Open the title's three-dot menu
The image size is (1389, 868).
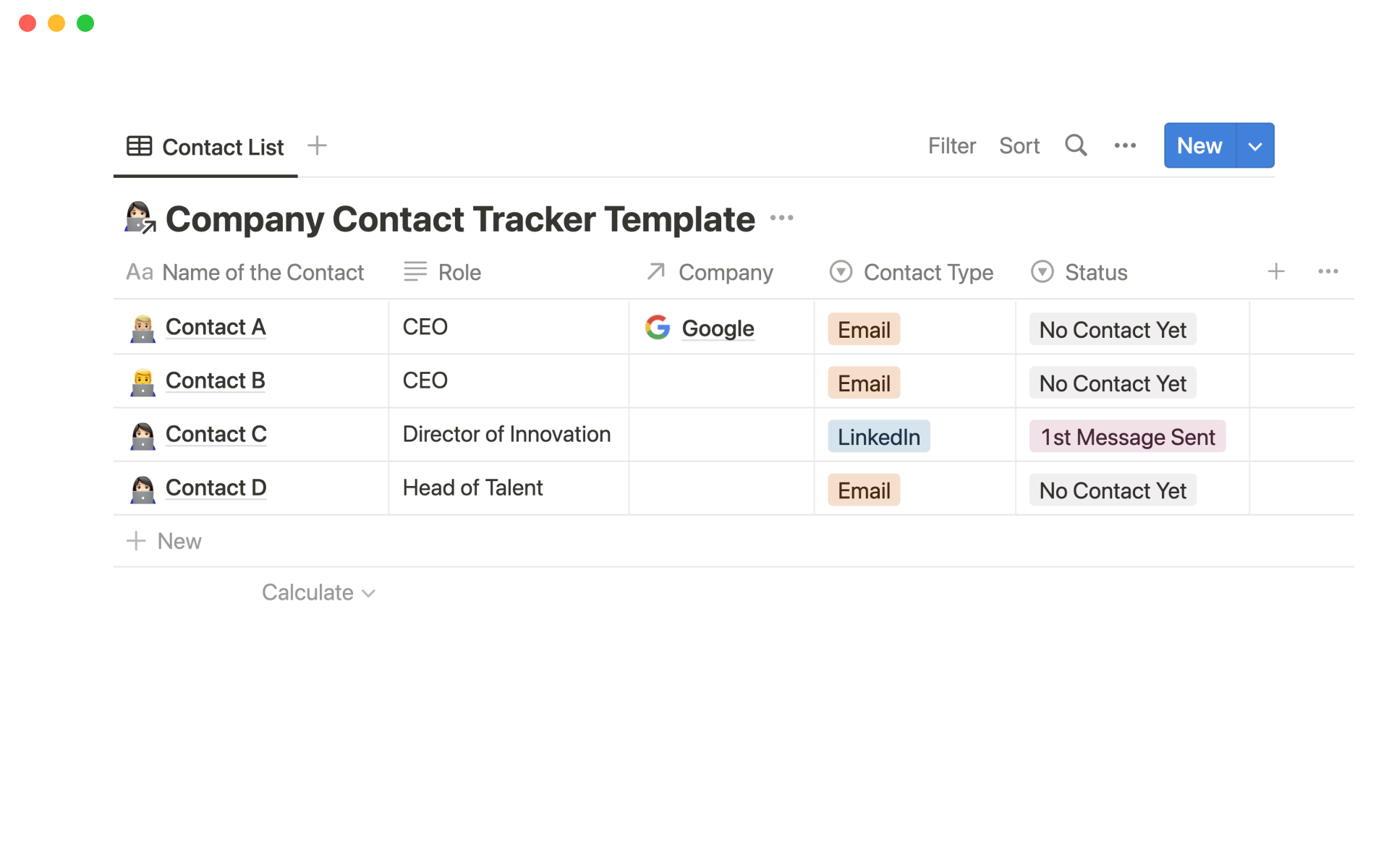point(781,218)
